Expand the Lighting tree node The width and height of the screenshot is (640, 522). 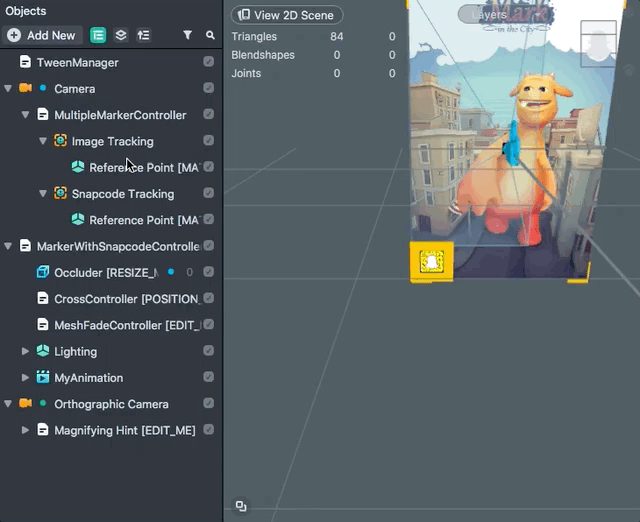26,352
